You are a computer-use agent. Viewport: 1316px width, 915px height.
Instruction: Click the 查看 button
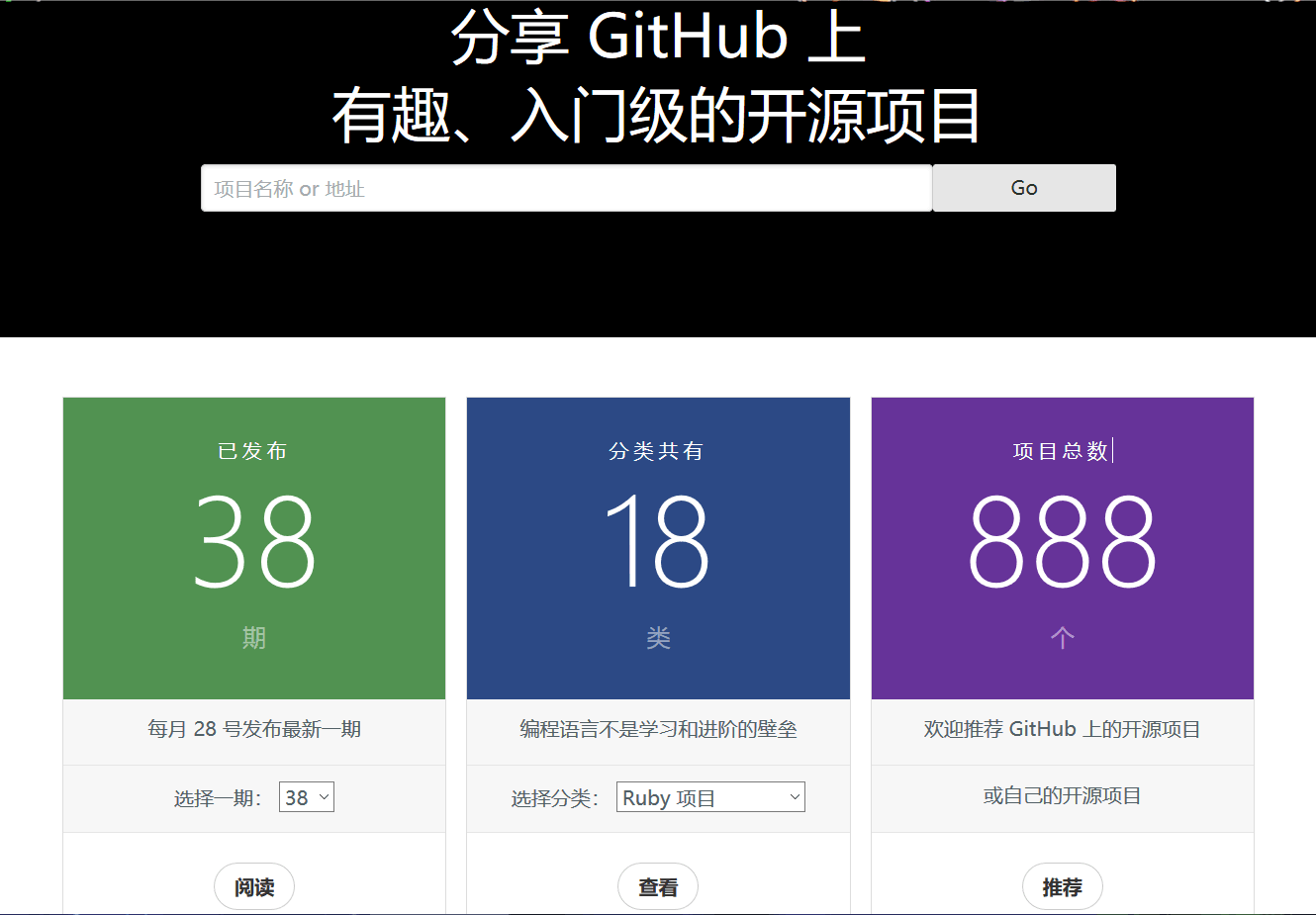658,886
